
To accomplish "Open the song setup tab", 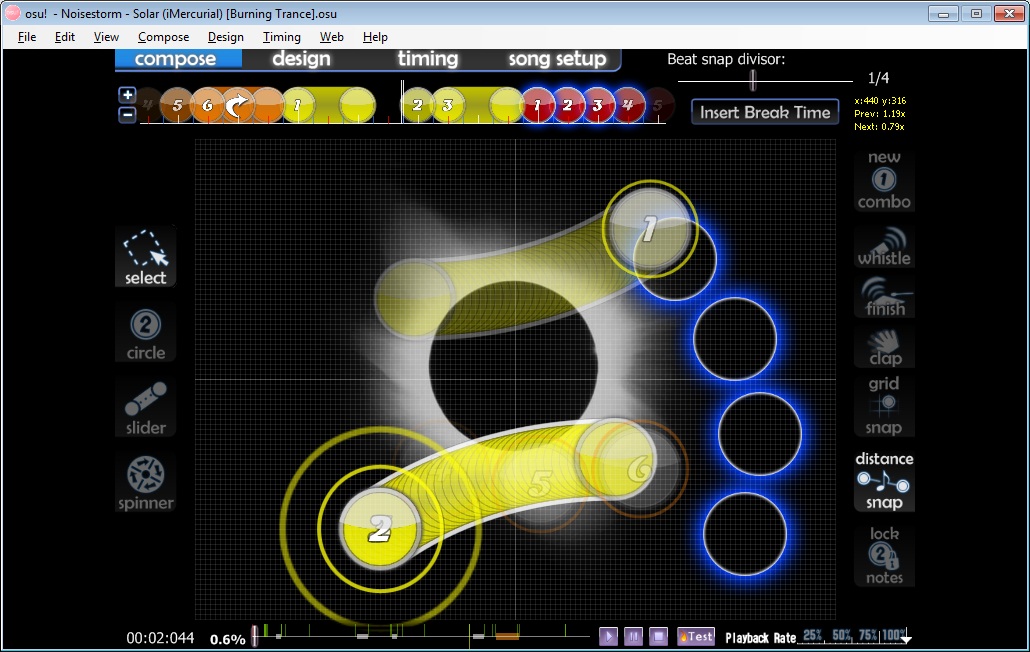I will [557, 59].
